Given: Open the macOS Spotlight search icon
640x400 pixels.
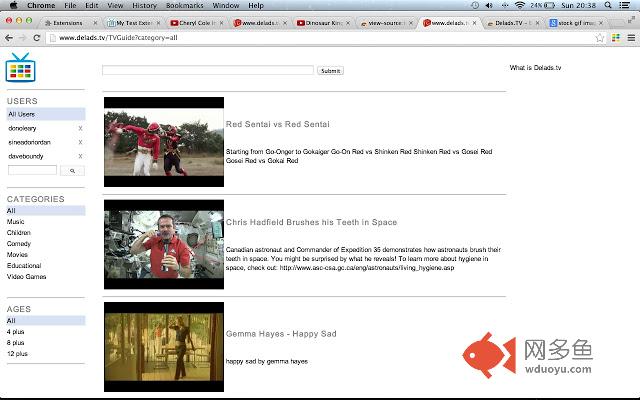Looking at the screenshot, I should (x=611, y=5).
